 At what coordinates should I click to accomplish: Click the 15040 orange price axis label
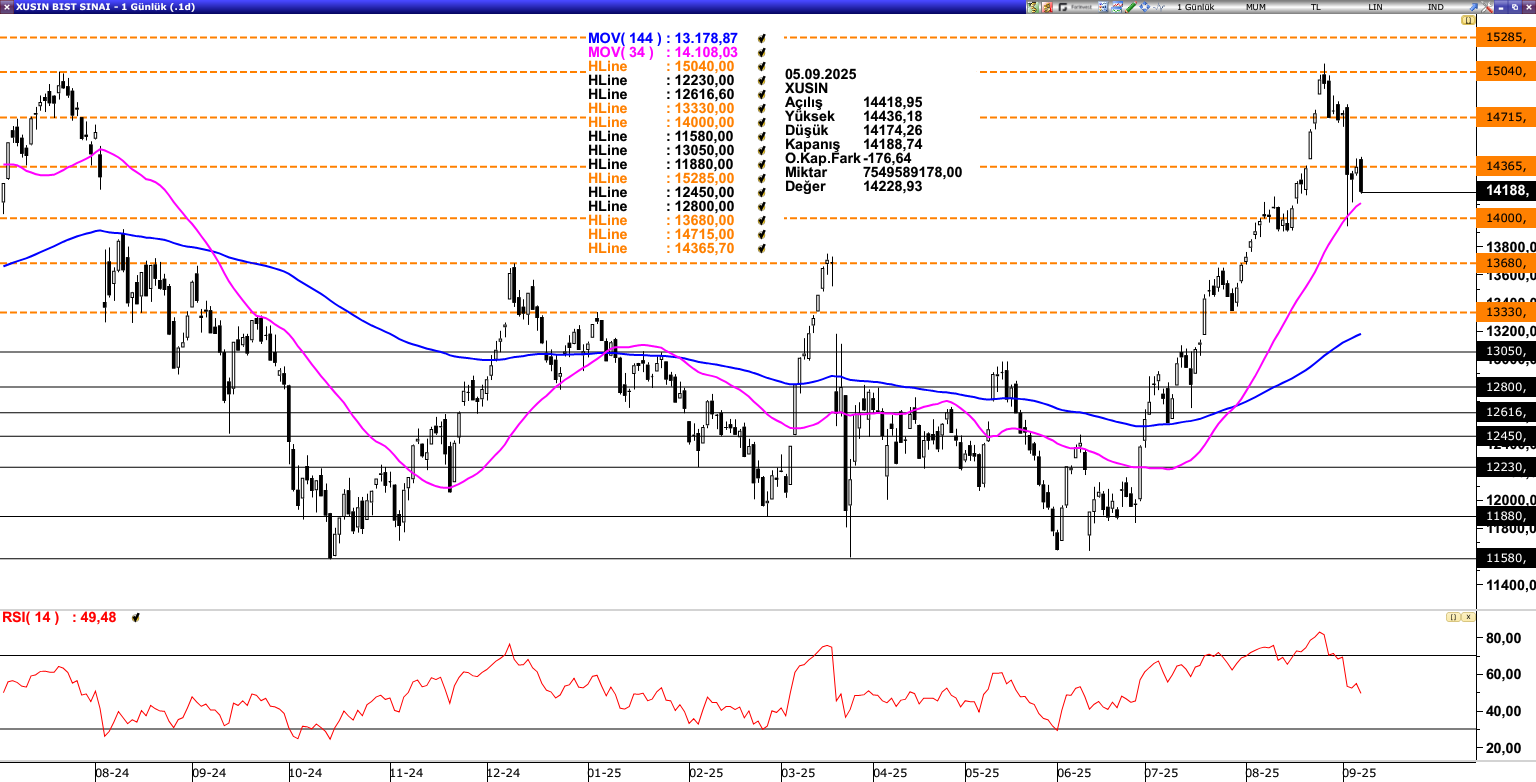[x=1505, y=71]
